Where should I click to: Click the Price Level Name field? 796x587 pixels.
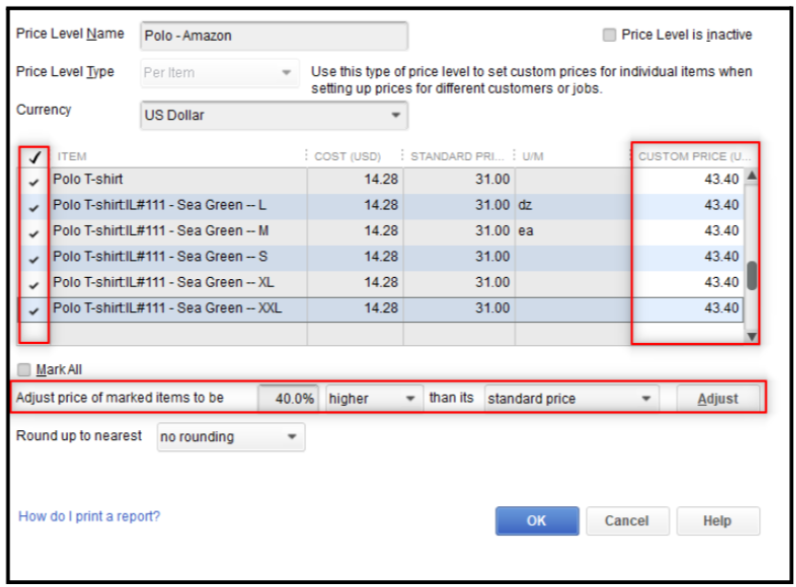tap(274, 36)
